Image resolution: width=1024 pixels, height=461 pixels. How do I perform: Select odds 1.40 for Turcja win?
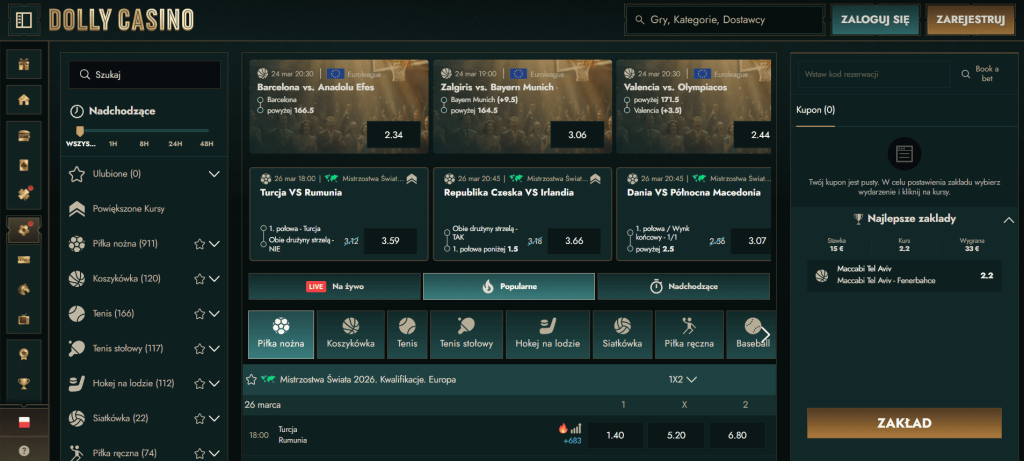pyautogui.click(x=615, y=435)
